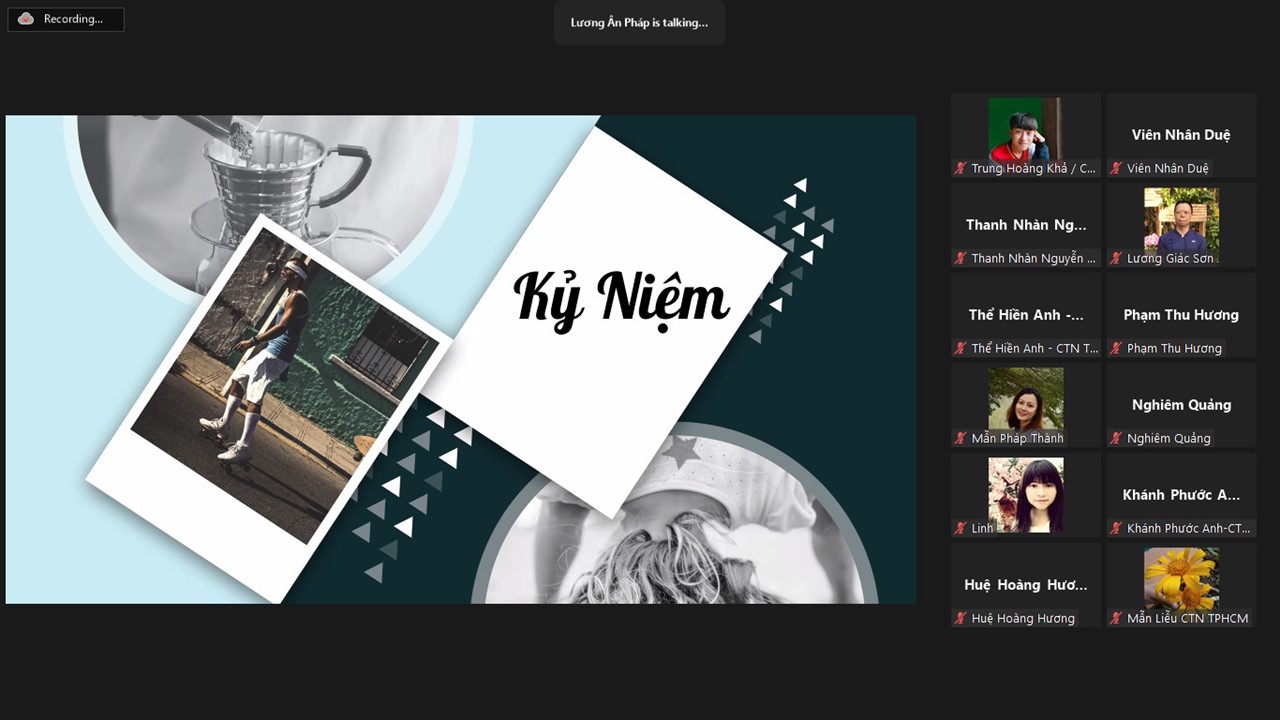The width and height of the screenshot is (1280, 720).
Task: Click the large centered name "Nghiêm Quảng"
Action: coord(1181,405)
